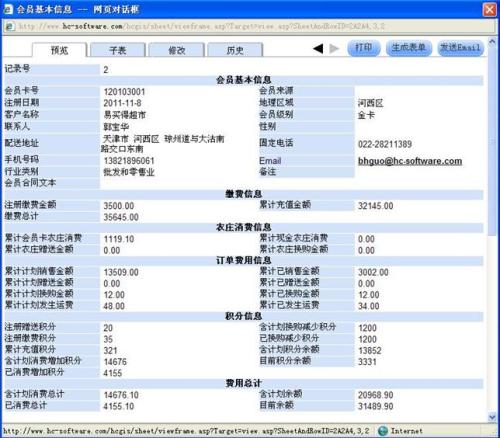Screen dimensions: 500x438
Task: Select the planned points balance 13852
Action: (370, 351)
